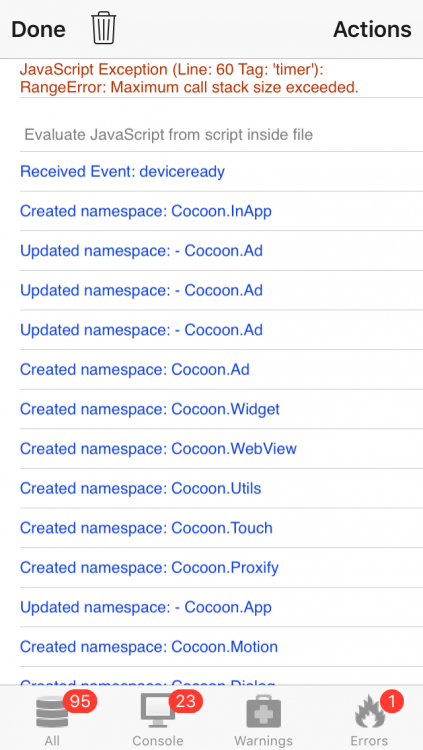Select Created namespace: Cocoon.Touch log row
The image size is (423, 750).
(x=221, y=528)
